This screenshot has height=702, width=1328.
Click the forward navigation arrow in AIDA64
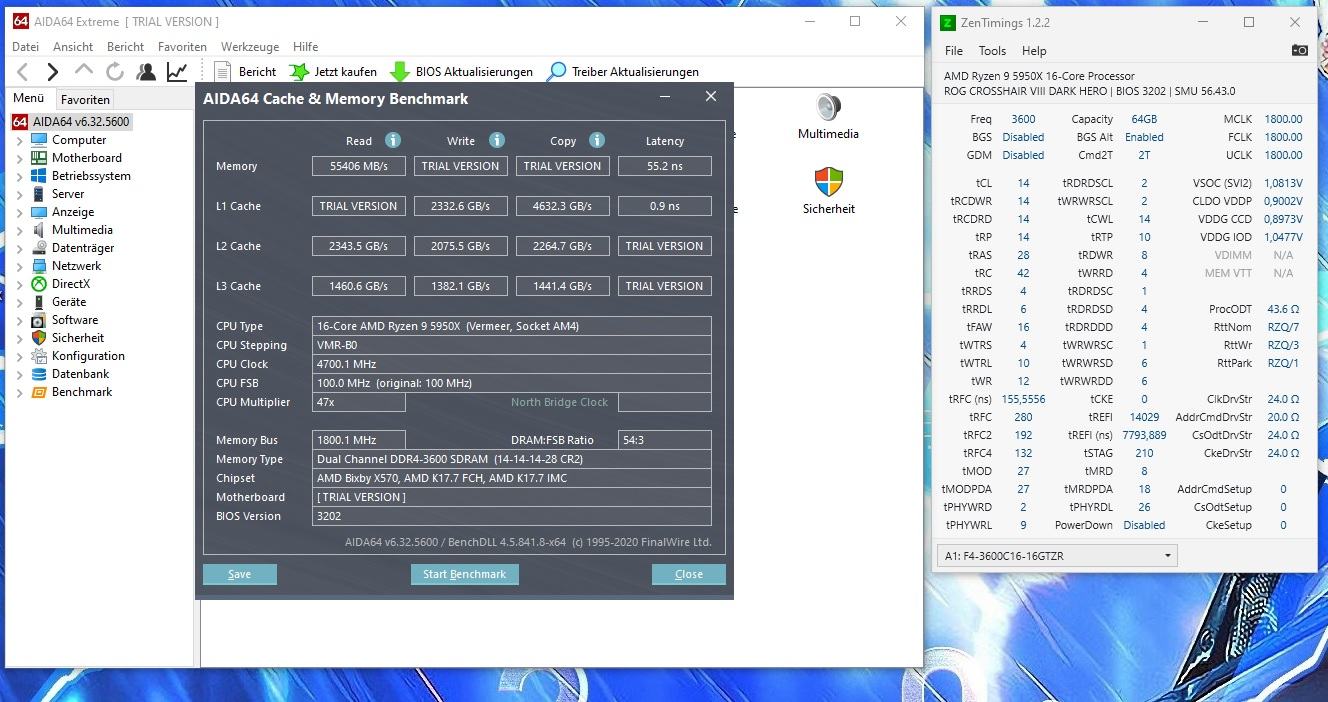tap(53, 72)
